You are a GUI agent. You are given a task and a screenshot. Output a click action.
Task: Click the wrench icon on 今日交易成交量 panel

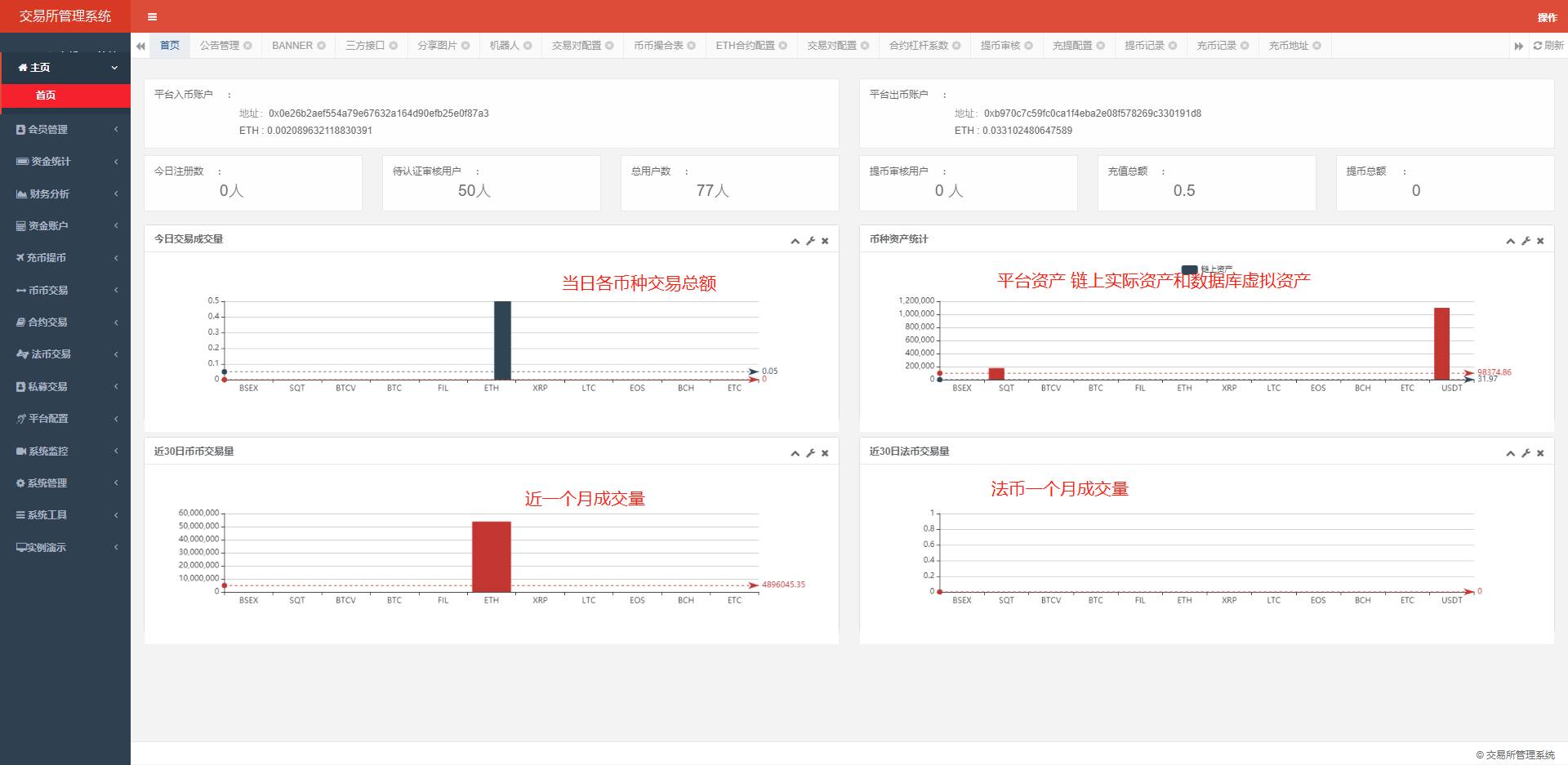[810, 240]
